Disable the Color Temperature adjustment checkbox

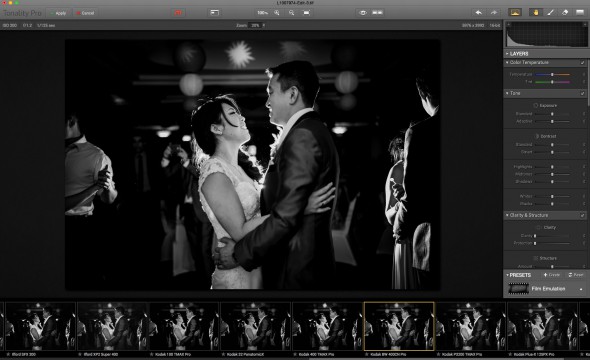pos(583,62)
